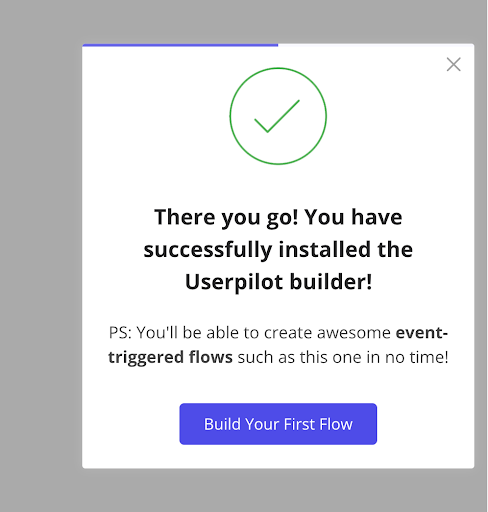The height and width of the screenshot is (512, 488).
Task: Click the gray backdrop below the modal
Action: coord(244,490)
